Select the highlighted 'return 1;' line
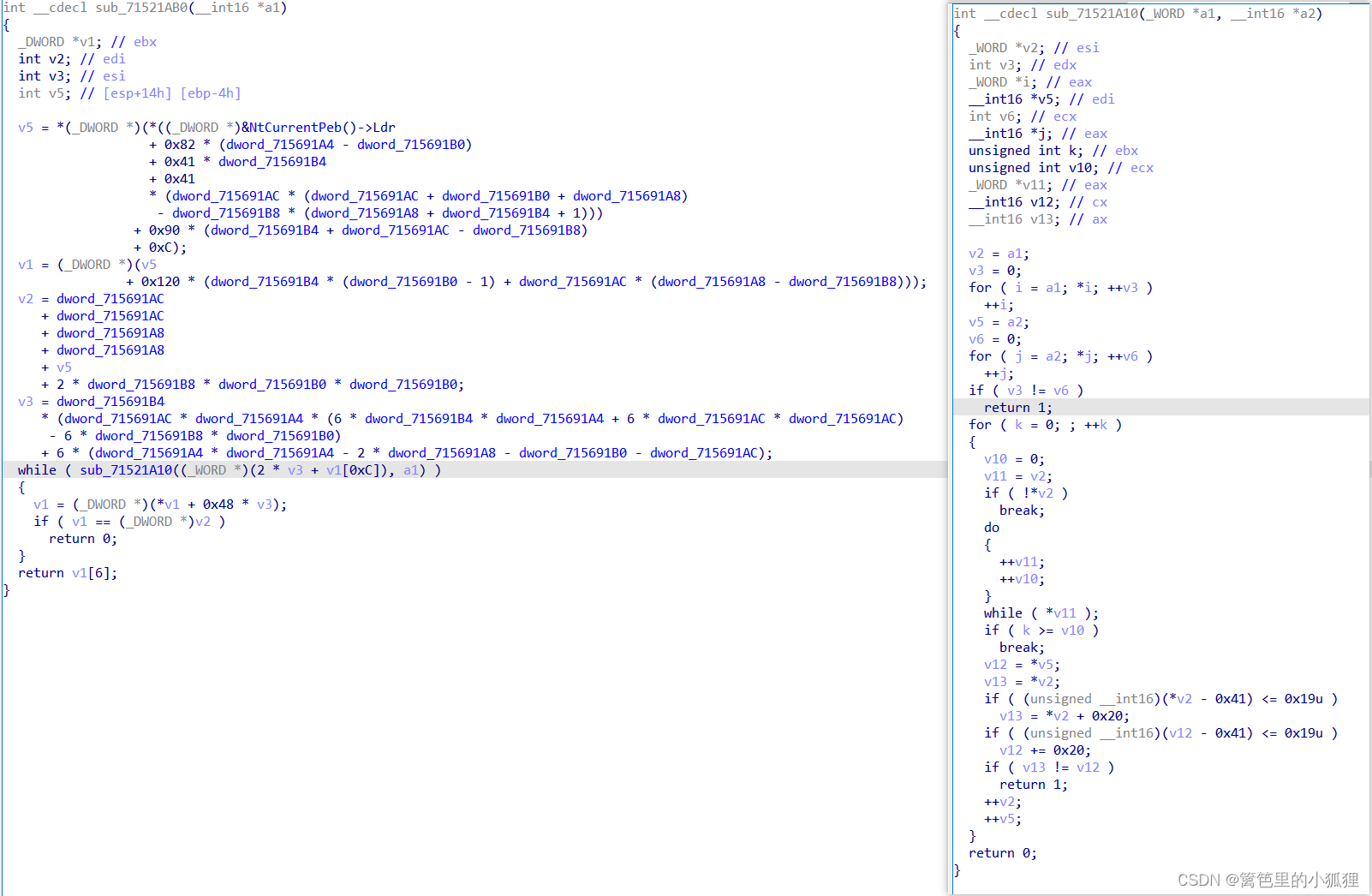This screenshot has height=896, width=1372. [x=1018, y=408]
